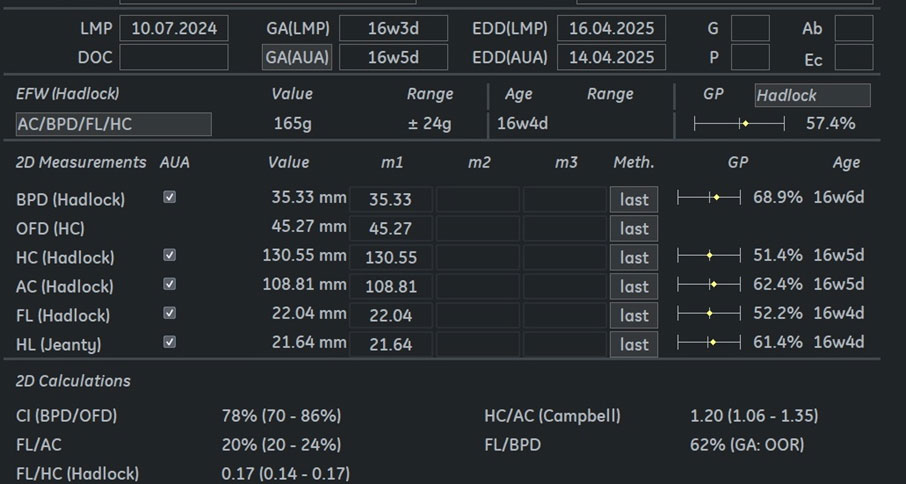Click the Gravida (G) input box
The width and height of the screenshot is (906, 484).
click(752, 28)
